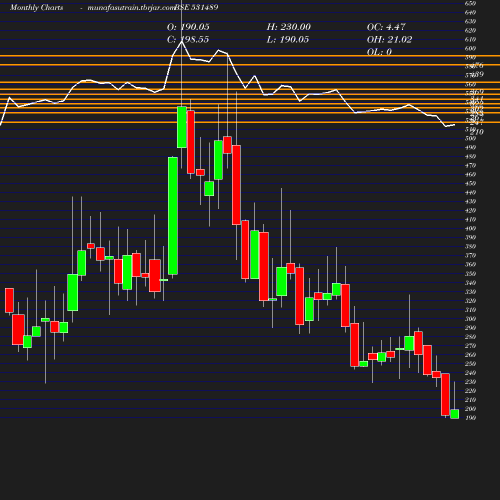Click the 610 price axis label
The height and width of the screenshot is (500, 500).
470,40
